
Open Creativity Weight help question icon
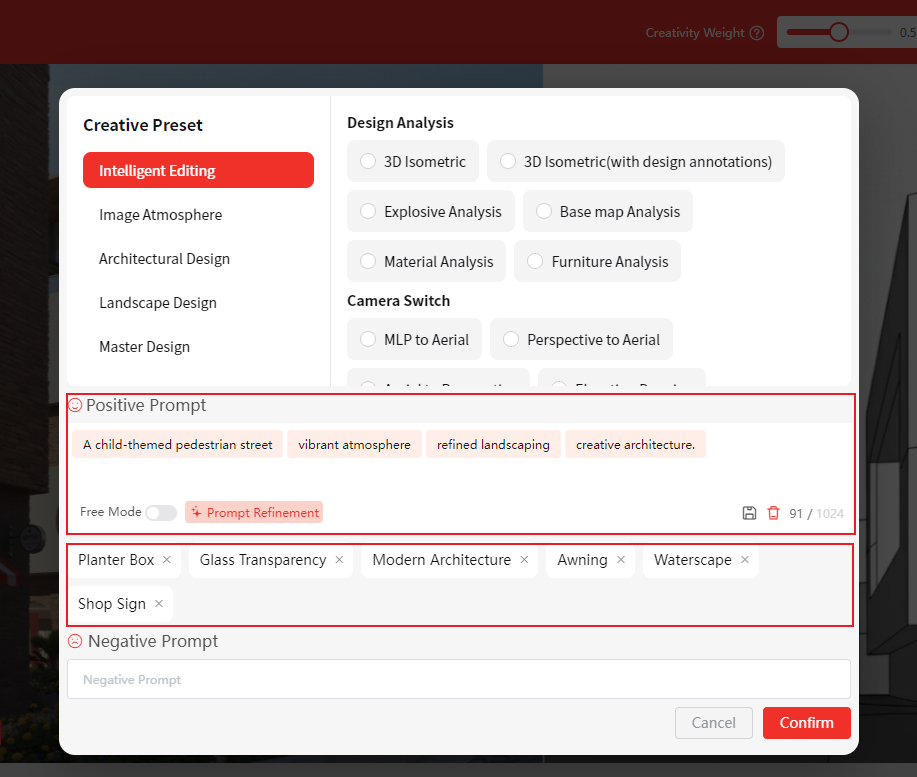[757, 33]
